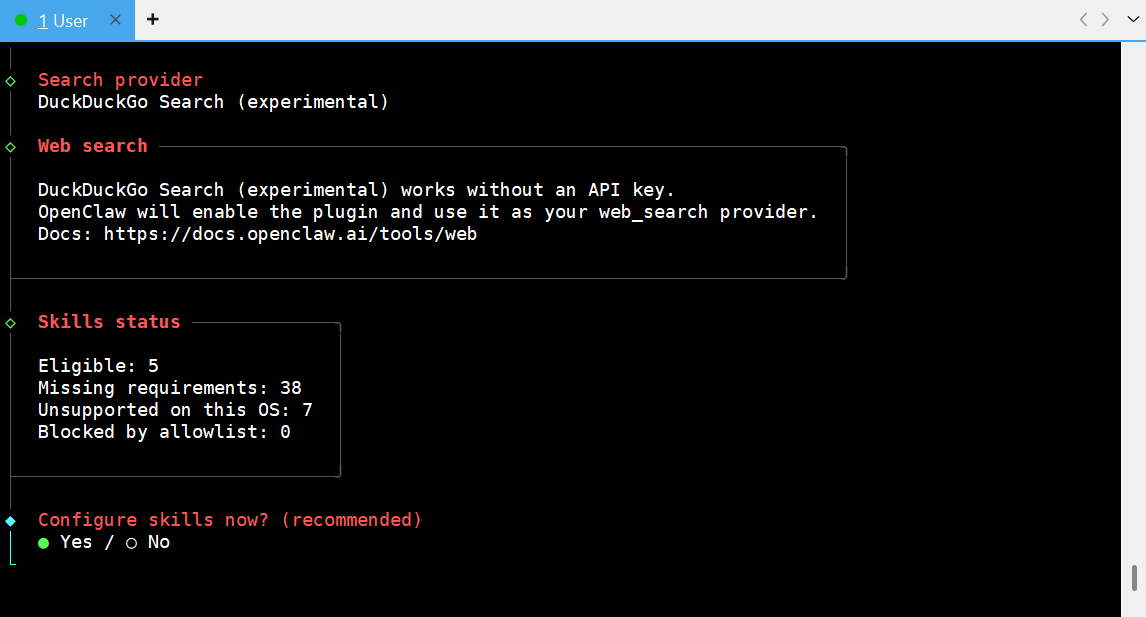
Task: Click the green status dot on User tab
Action: click(x=21, y=20)
